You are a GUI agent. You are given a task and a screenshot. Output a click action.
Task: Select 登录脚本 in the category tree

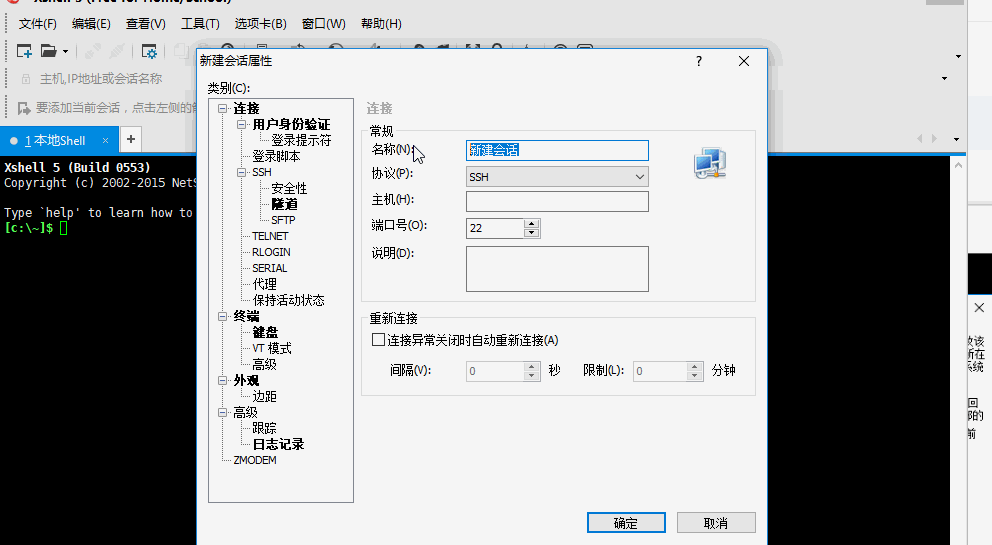point(276,156)
